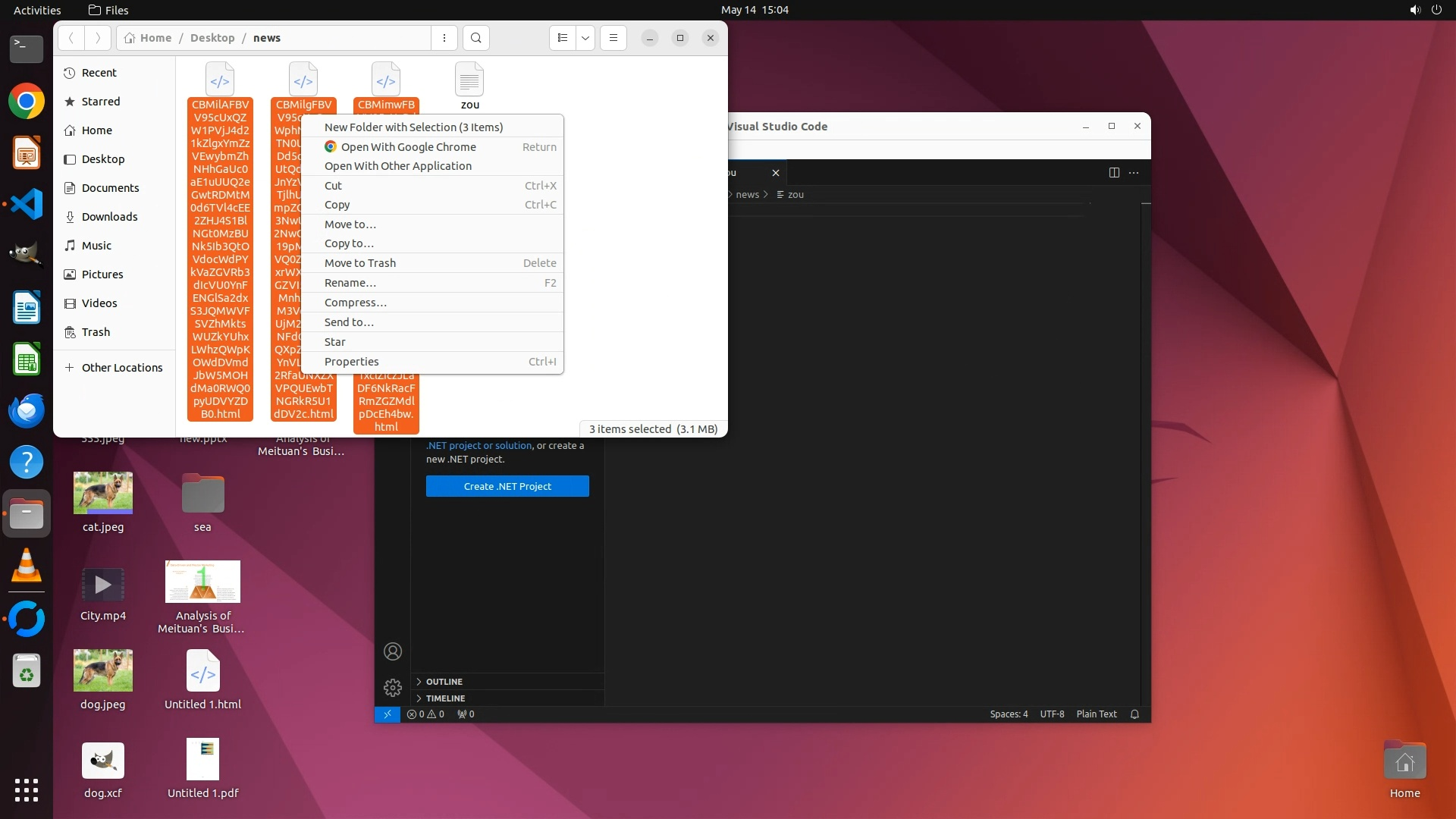Open VS Code Accounts icon
Image resolution: width=1456 pixels, height=819 pixels.
(x=393, y=651)
